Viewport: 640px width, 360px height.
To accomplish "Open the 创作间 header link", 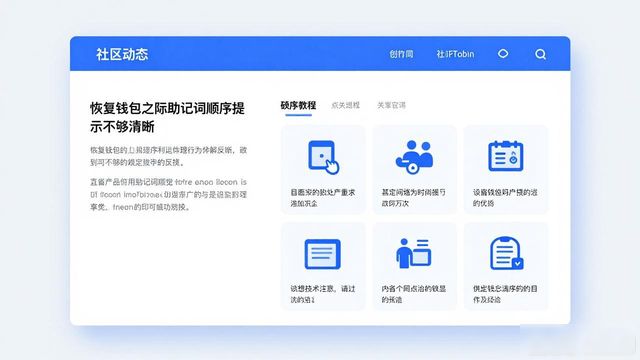I will [x=401, y=54].
